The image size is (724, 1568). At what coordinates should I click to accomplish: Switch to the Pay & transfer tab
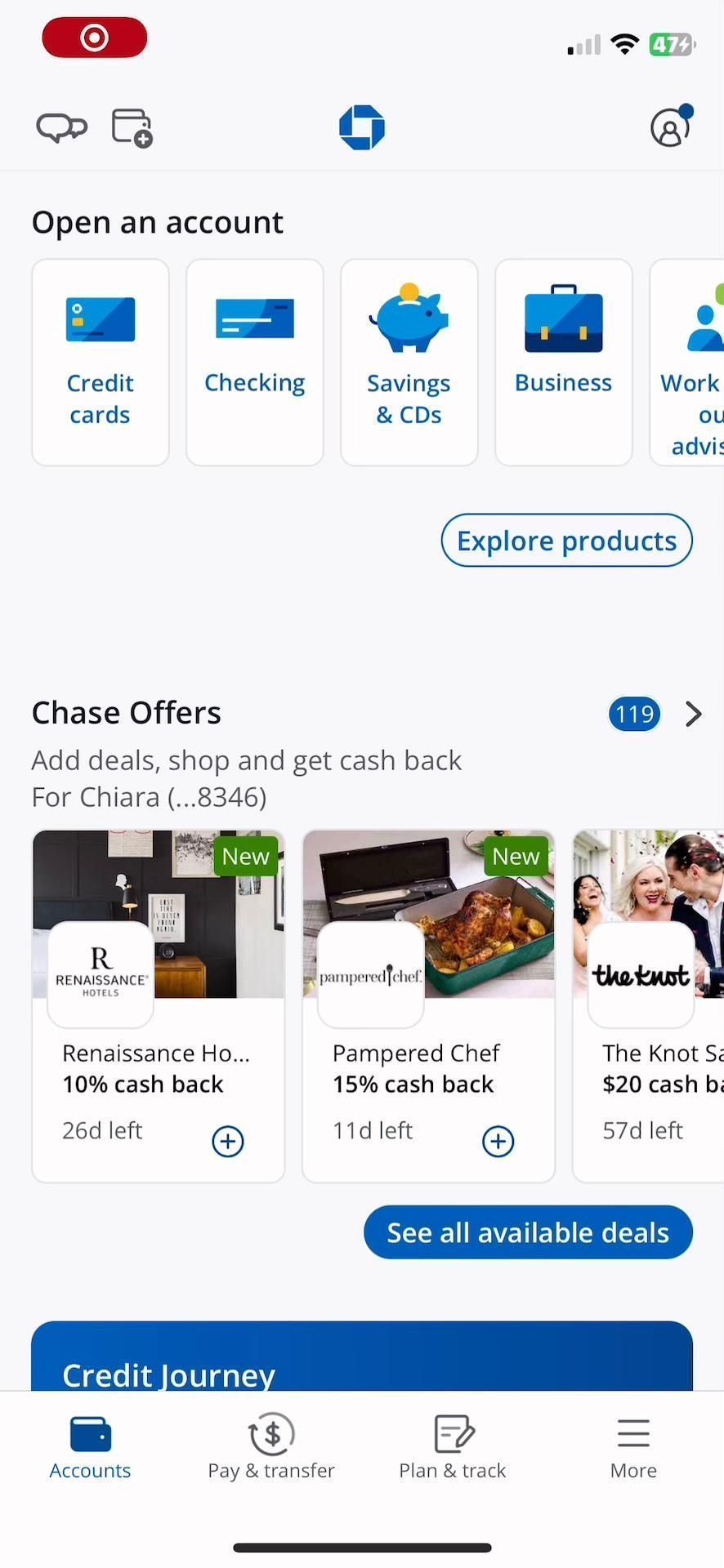271,1448
